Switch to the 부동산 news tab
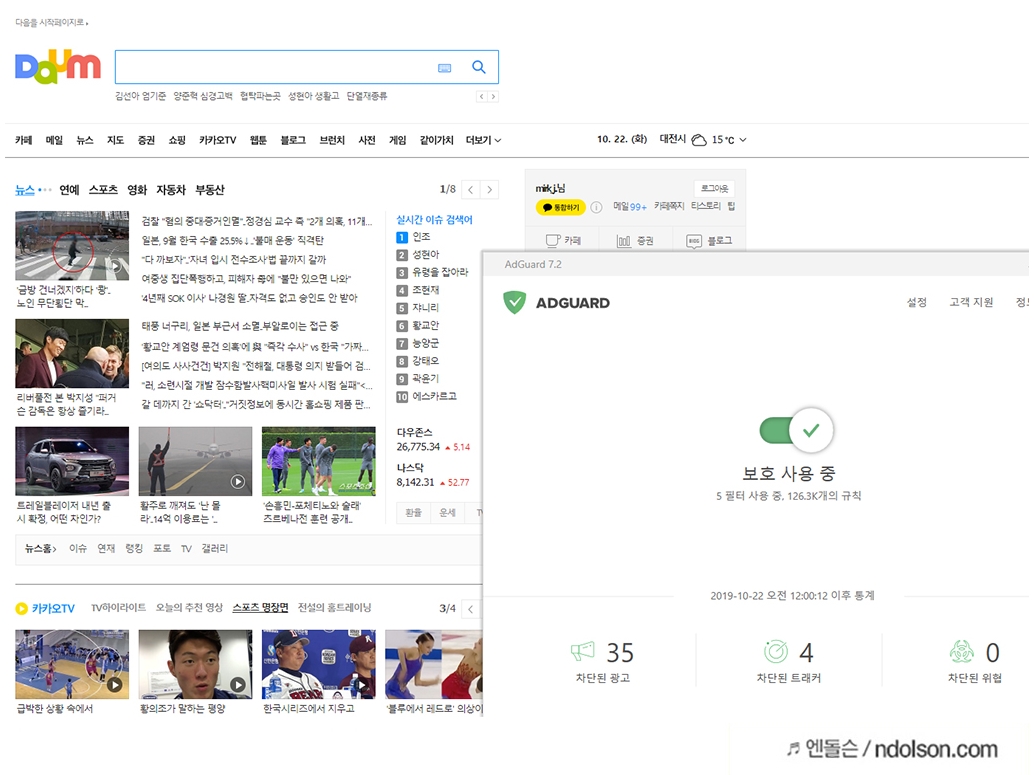The width and height of the screenshot is (1034, 775). pyautogui.click(x=210, y=190)
